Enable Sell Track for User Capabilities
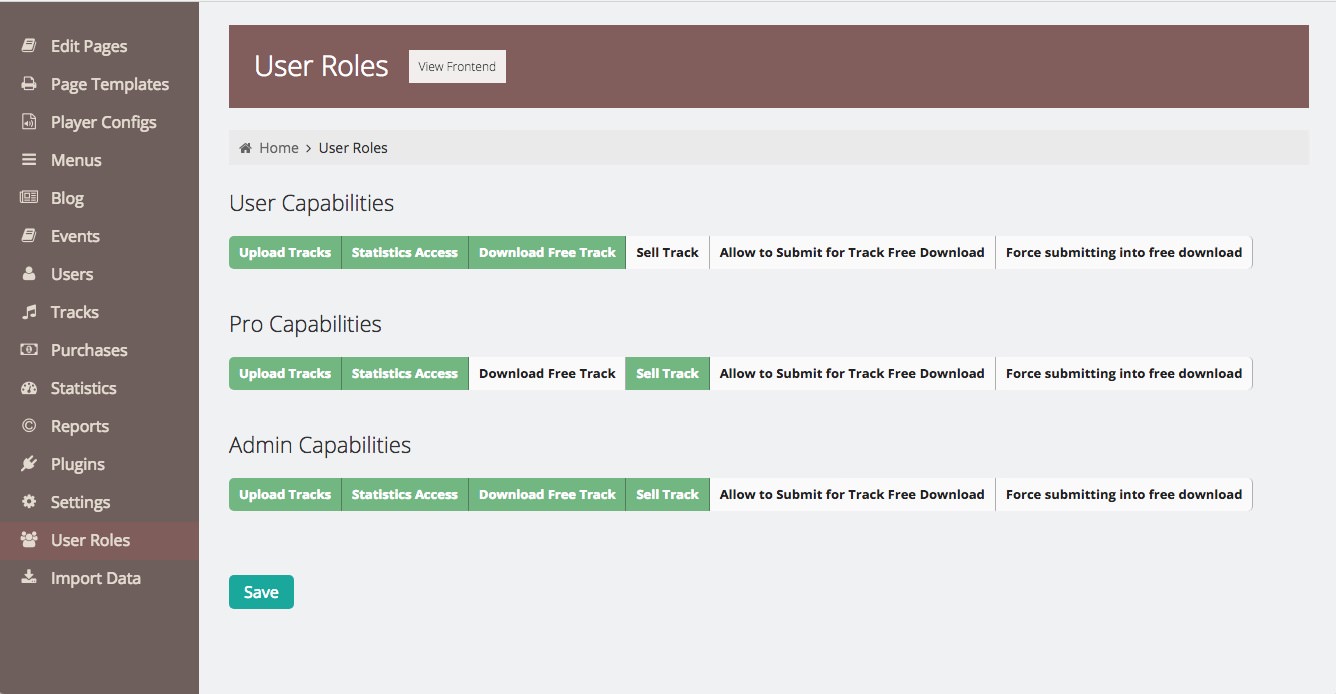Viewport: 1336px width, 694px height. tap(667, 253)
